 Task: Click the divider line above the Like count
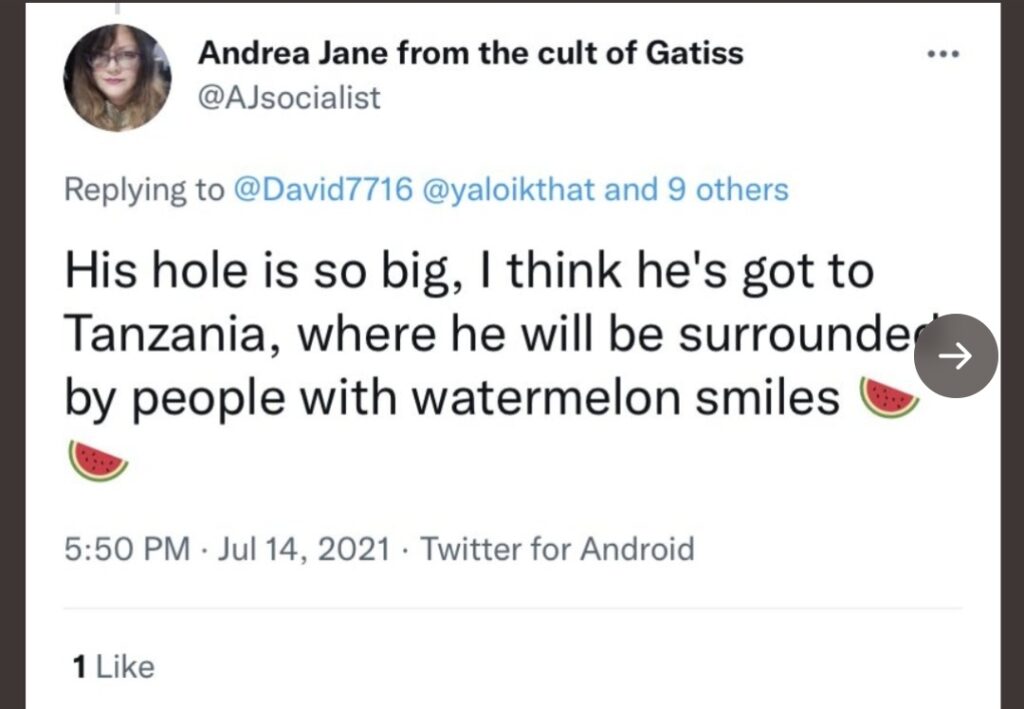(512, 608)
